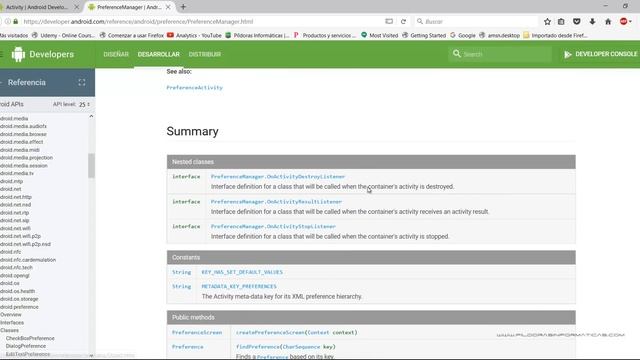Viewport: 640px width, 360px height.
Task: Open Píldoras Informáticas bookmark
Action: (x=258, y=36)
